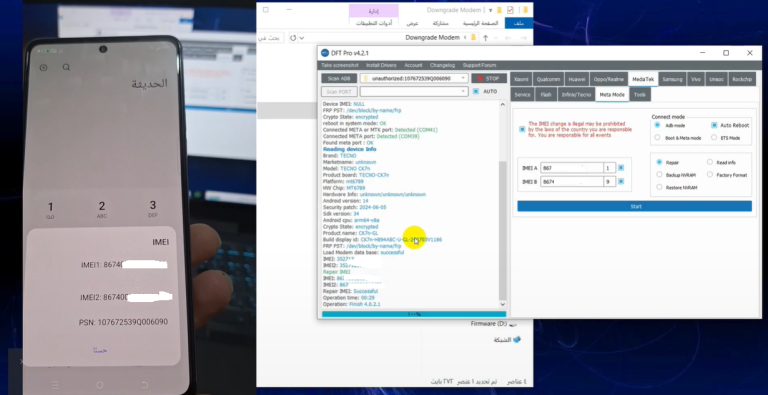768x395 pixels.
Task: Toggle the IMEI change illegal disclaimer checkbox
Action: [x=522, y=129]
